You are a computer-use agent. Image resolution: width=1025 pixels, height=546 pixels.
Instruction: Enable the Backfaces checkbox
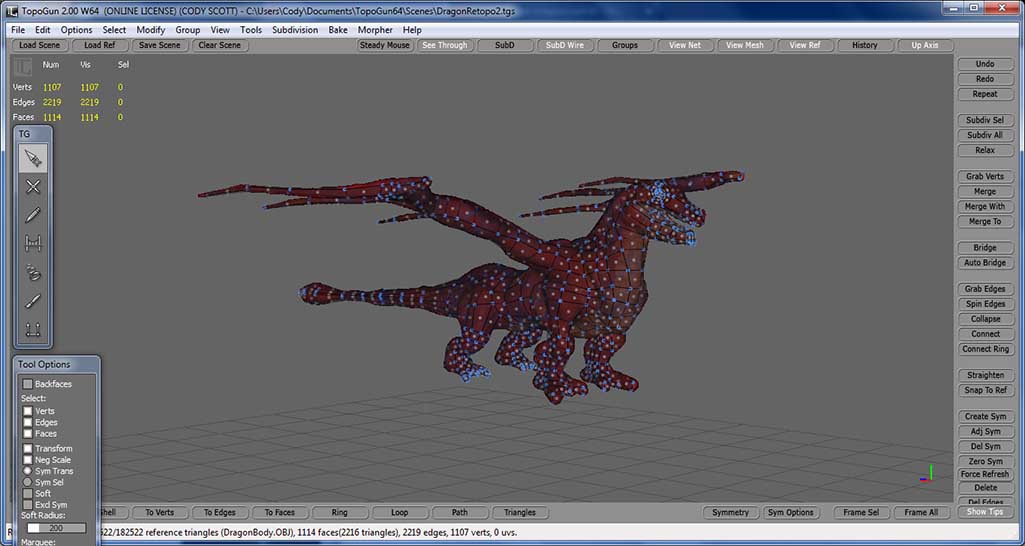point(27,384)
